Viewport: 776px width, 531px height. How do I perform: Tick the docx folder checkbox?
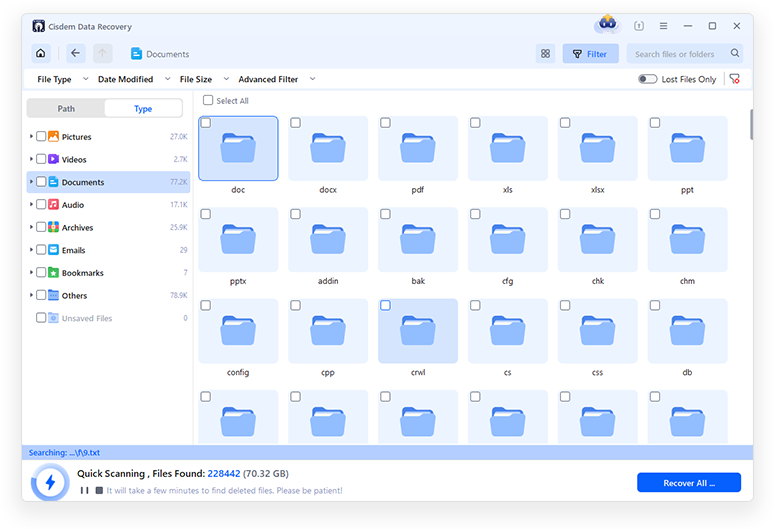pyautogui.click(x=295, y=123)
